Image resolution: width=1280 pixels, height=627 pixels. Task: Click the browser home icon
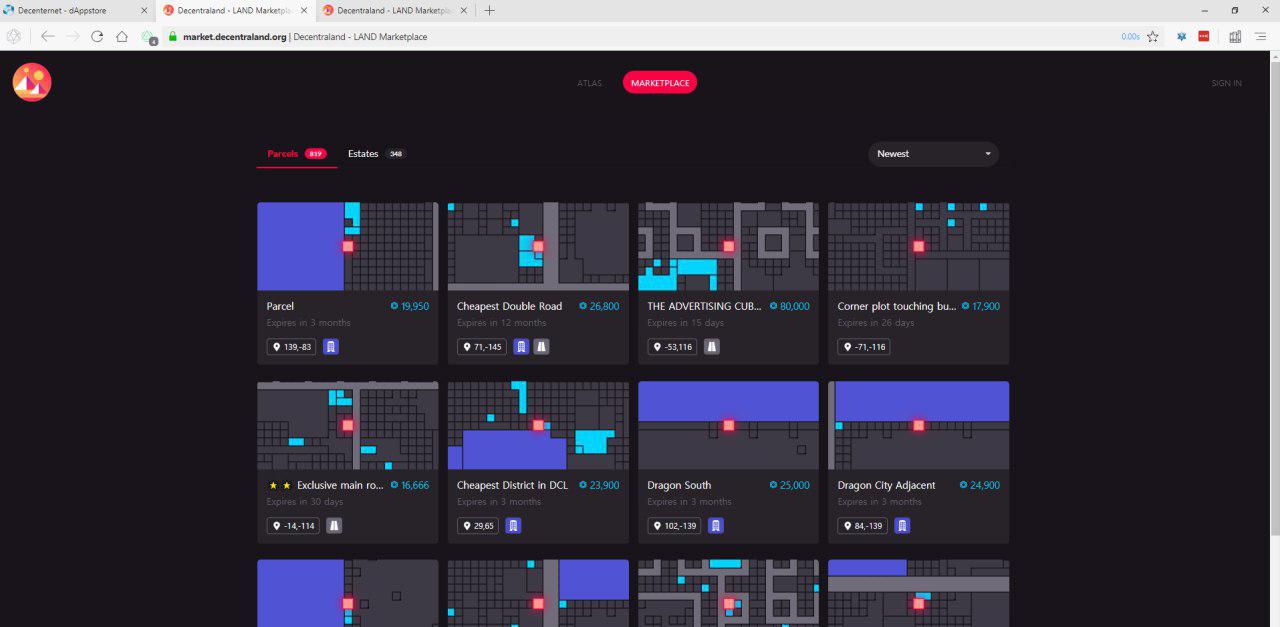point(122,36)
